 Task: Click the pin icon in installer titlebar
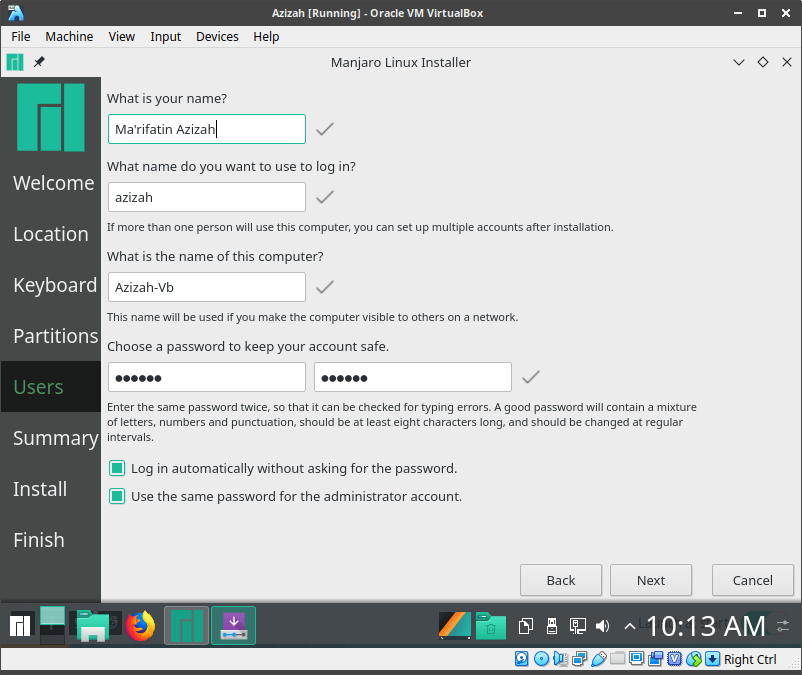pos(39,62)
